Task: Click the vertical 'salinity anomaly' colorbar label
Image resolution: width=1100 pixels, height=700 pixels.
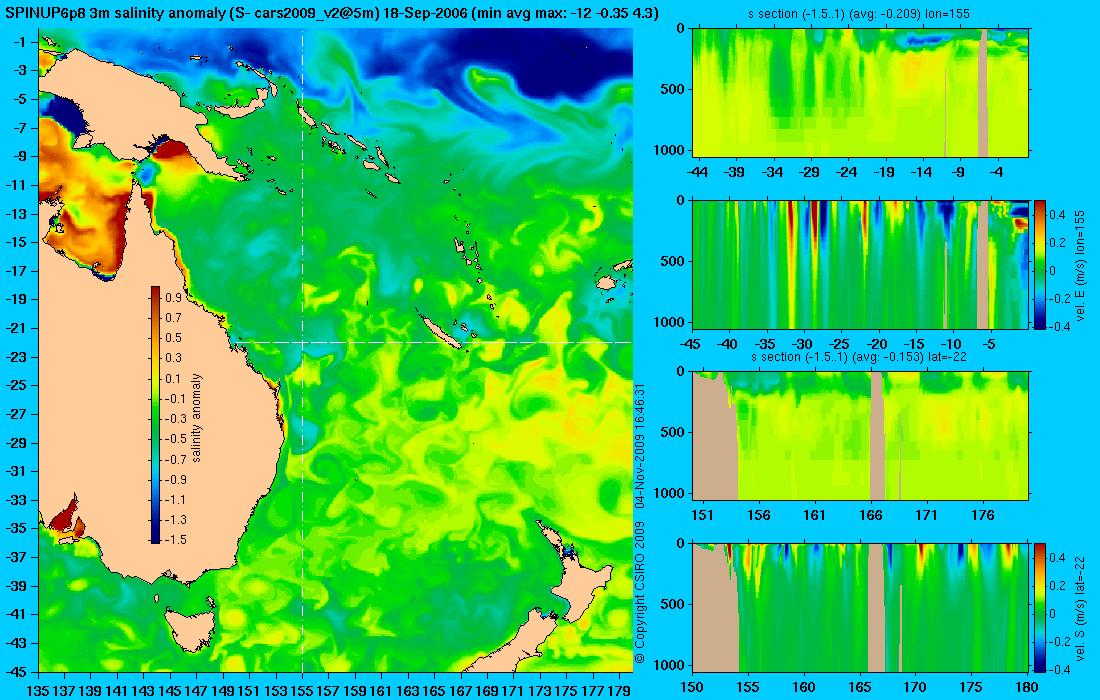Action: click(x=196, y=417)
